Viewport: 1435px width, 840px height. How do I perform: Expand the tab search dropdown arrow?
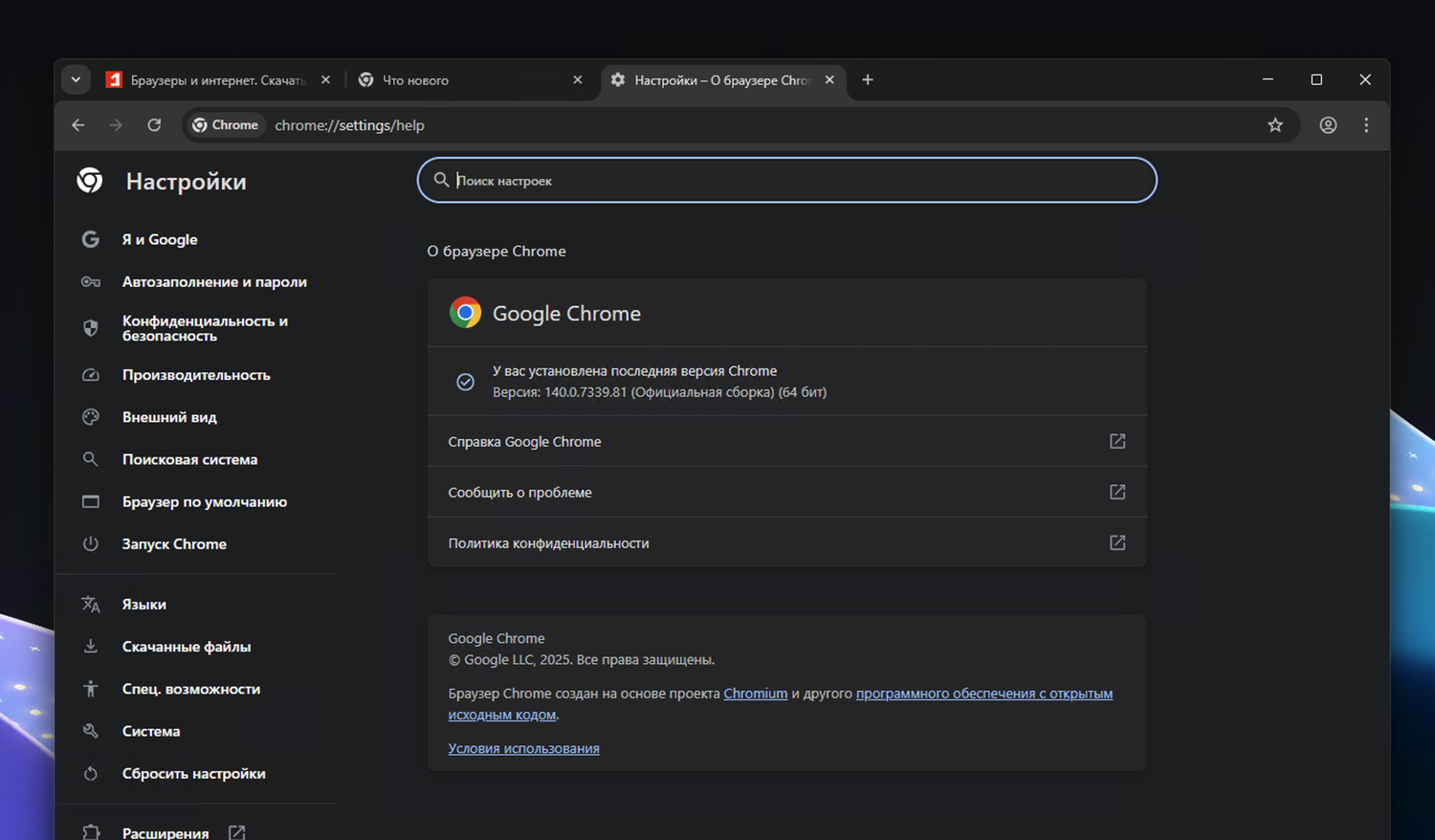76,80
